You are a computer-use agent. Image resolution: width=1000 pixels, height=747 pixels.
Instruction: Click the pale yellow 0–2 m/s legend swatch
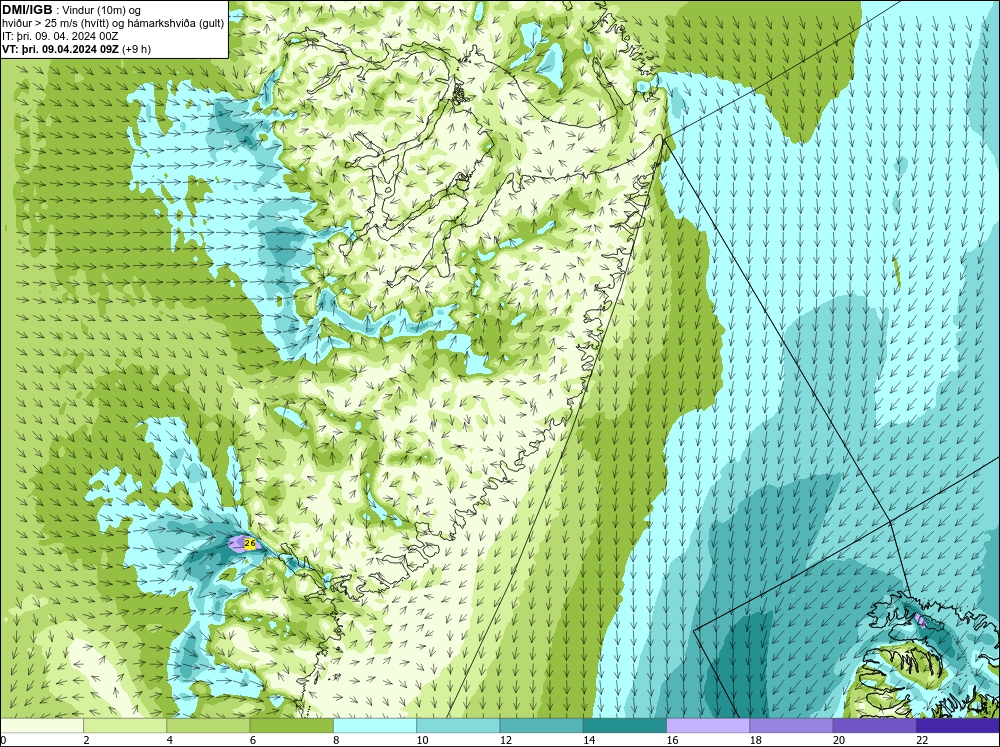coord(41,726)
